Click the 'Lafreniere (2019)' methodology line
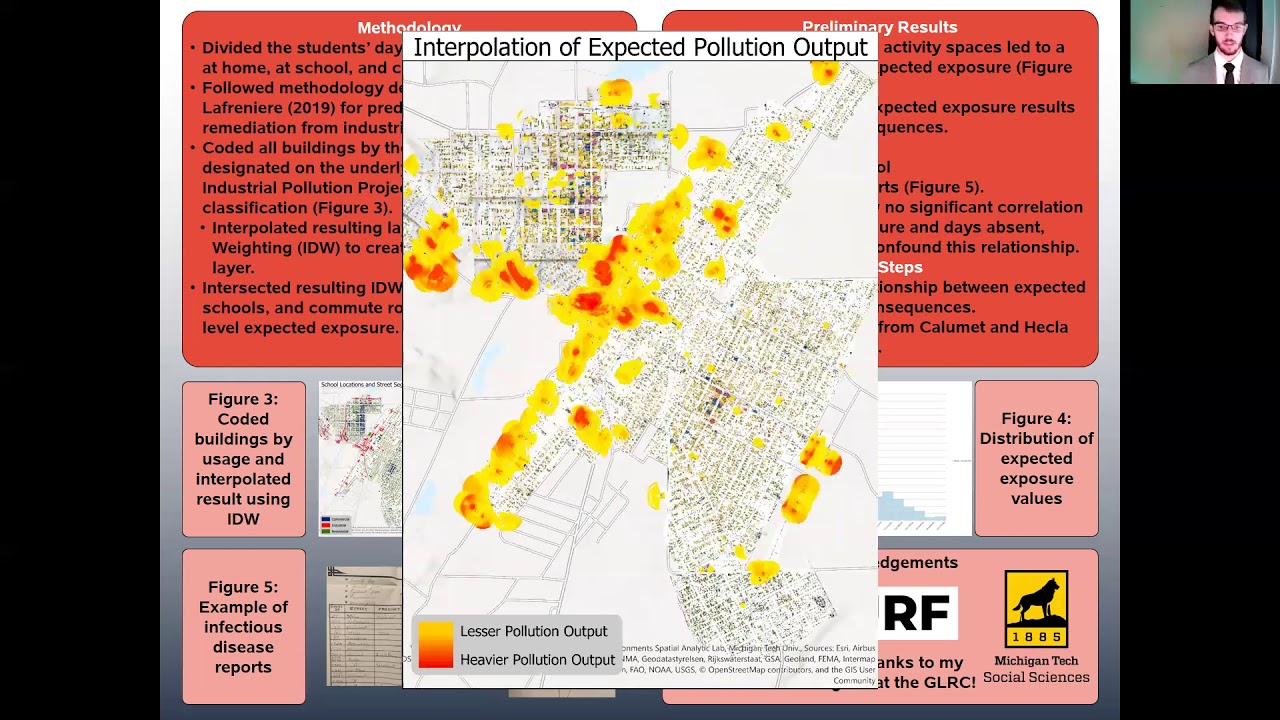 point(302,107)
